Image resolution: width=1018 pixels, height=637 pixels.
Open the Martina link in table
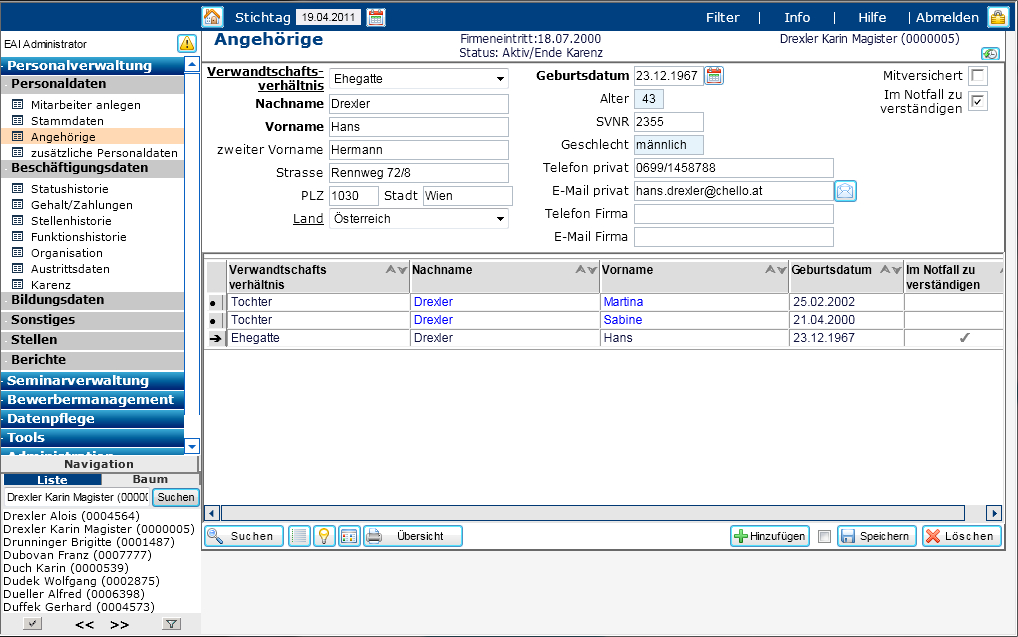coord(623,302)
